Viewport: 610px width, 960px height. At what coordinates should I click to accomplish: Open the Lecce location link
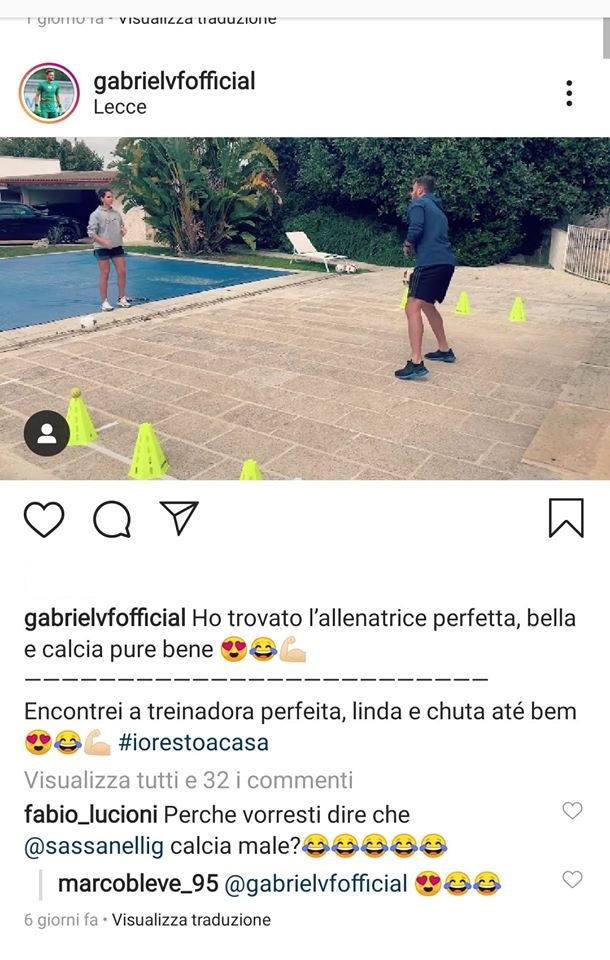(x=120, y=107)
